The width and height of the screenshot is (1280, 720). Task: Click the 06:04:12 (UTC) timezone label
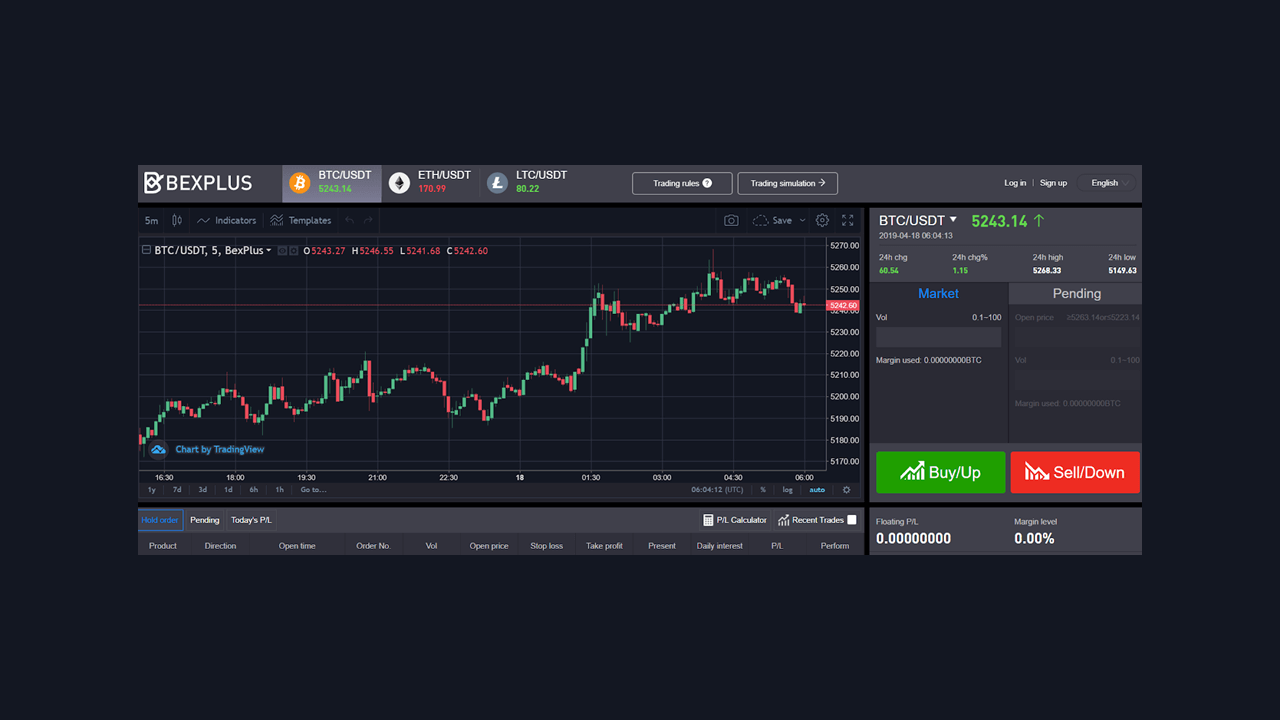717,490
